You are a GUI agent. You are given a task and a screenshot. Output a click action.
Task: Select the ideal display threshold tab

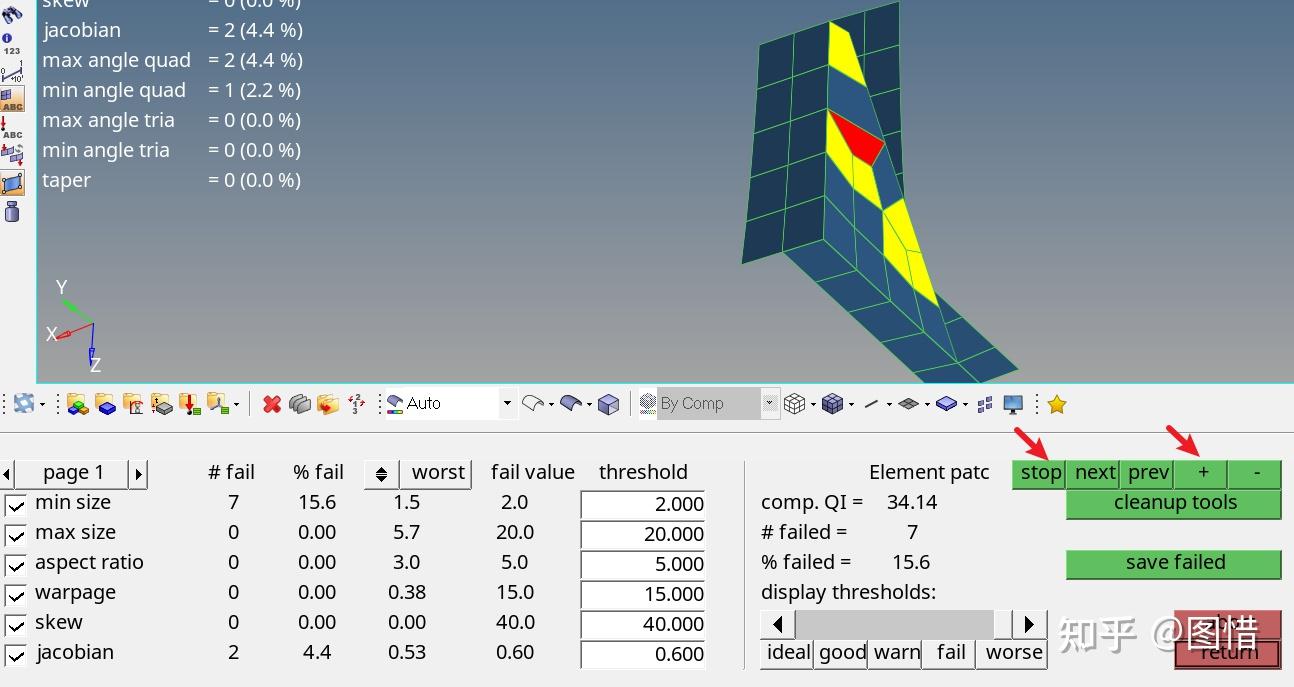(788, 653)
